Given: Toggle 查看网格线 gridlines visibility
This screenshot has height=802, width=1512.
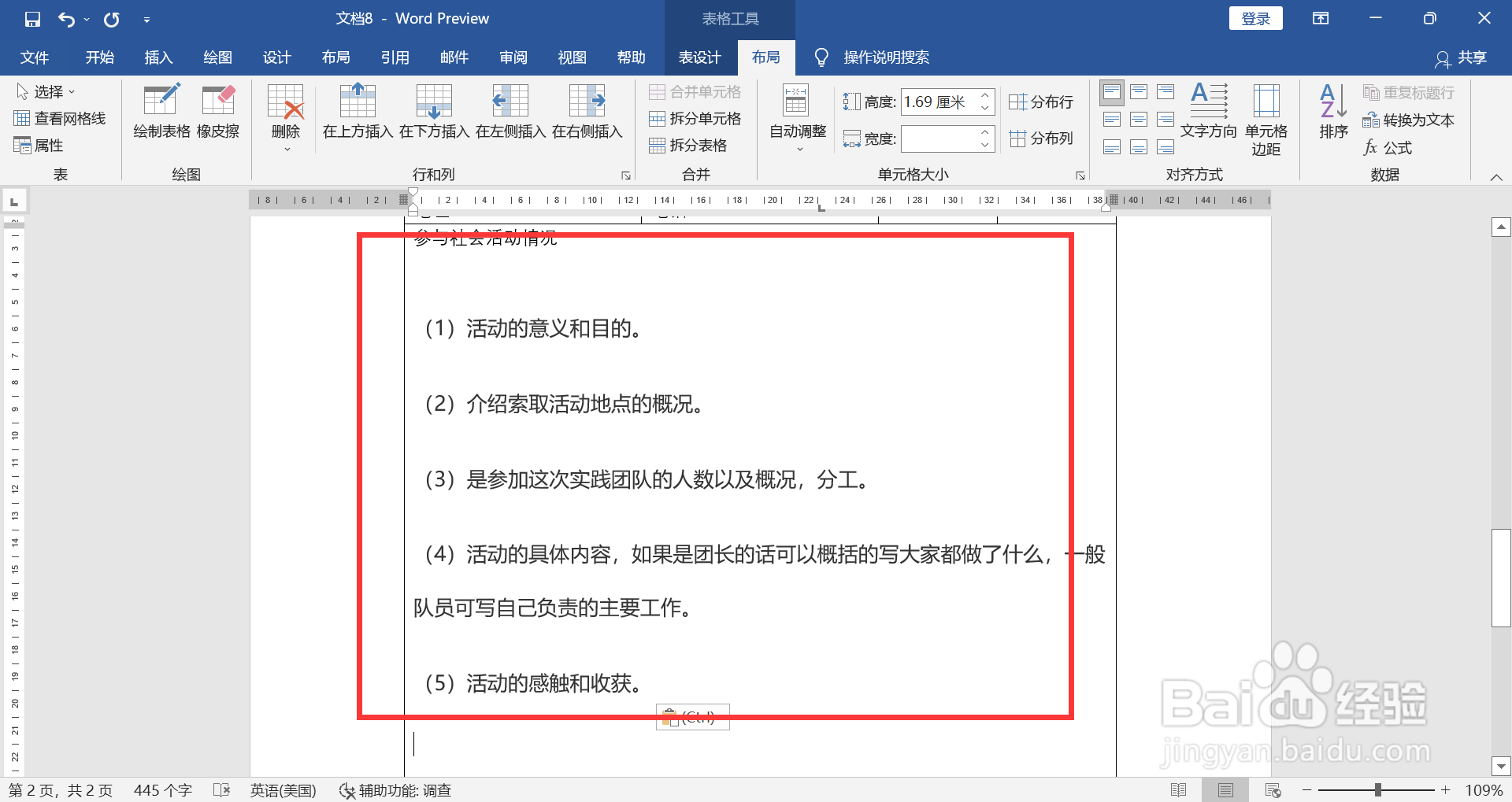Looking at the screenshot, I should pyautogui.click(x=61, y=118).
